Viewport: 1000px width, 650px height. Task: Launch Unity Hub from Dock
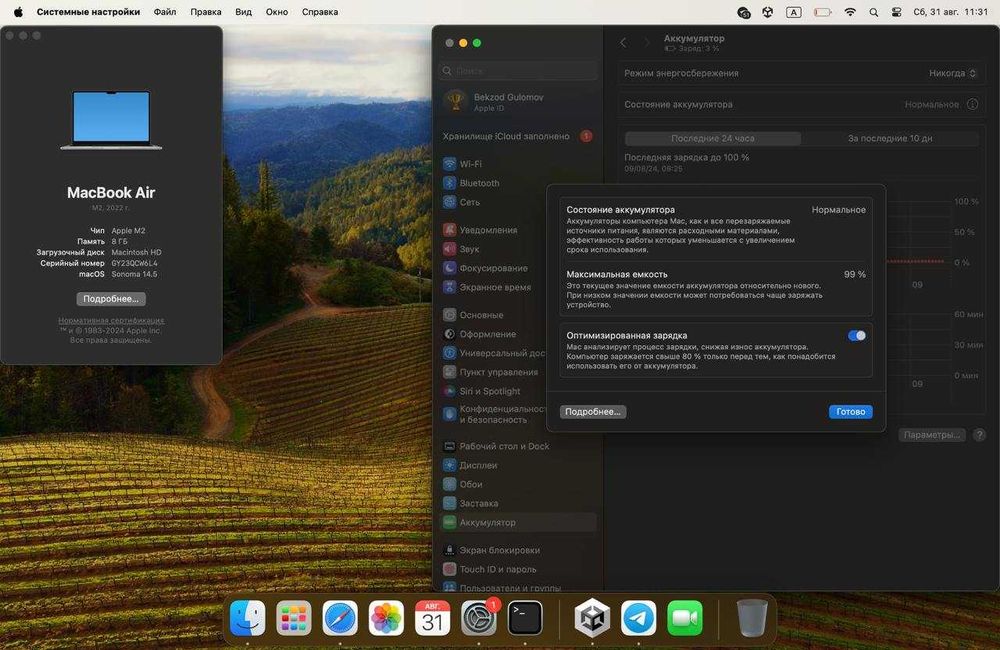[592, 619]
